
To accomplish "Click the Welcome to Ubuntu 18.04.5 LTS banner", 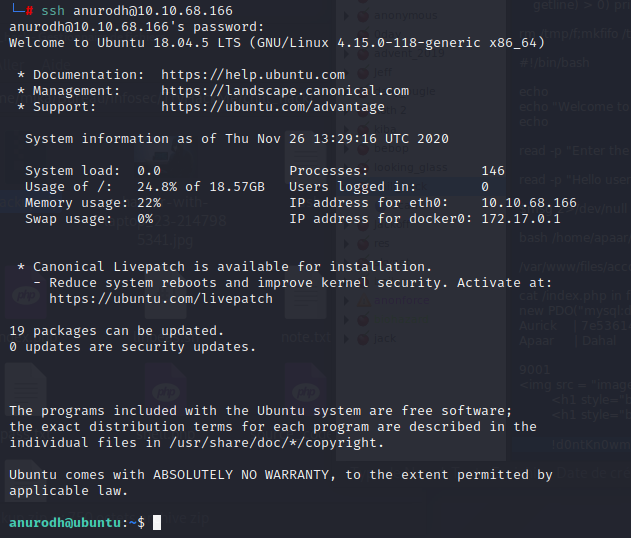I will 276,43.
